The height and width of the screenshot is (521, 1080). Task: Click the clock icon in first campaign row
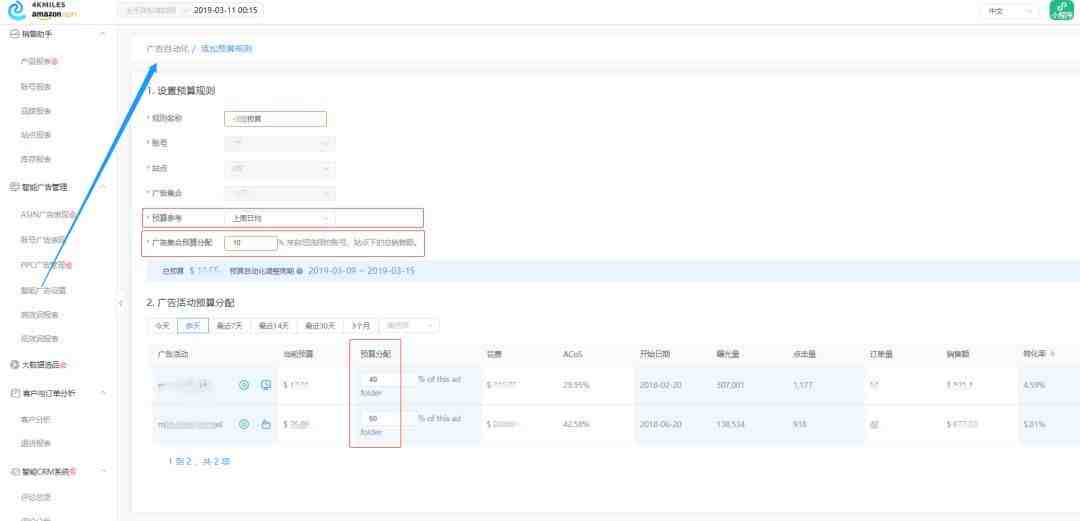(x=266, y=385)
